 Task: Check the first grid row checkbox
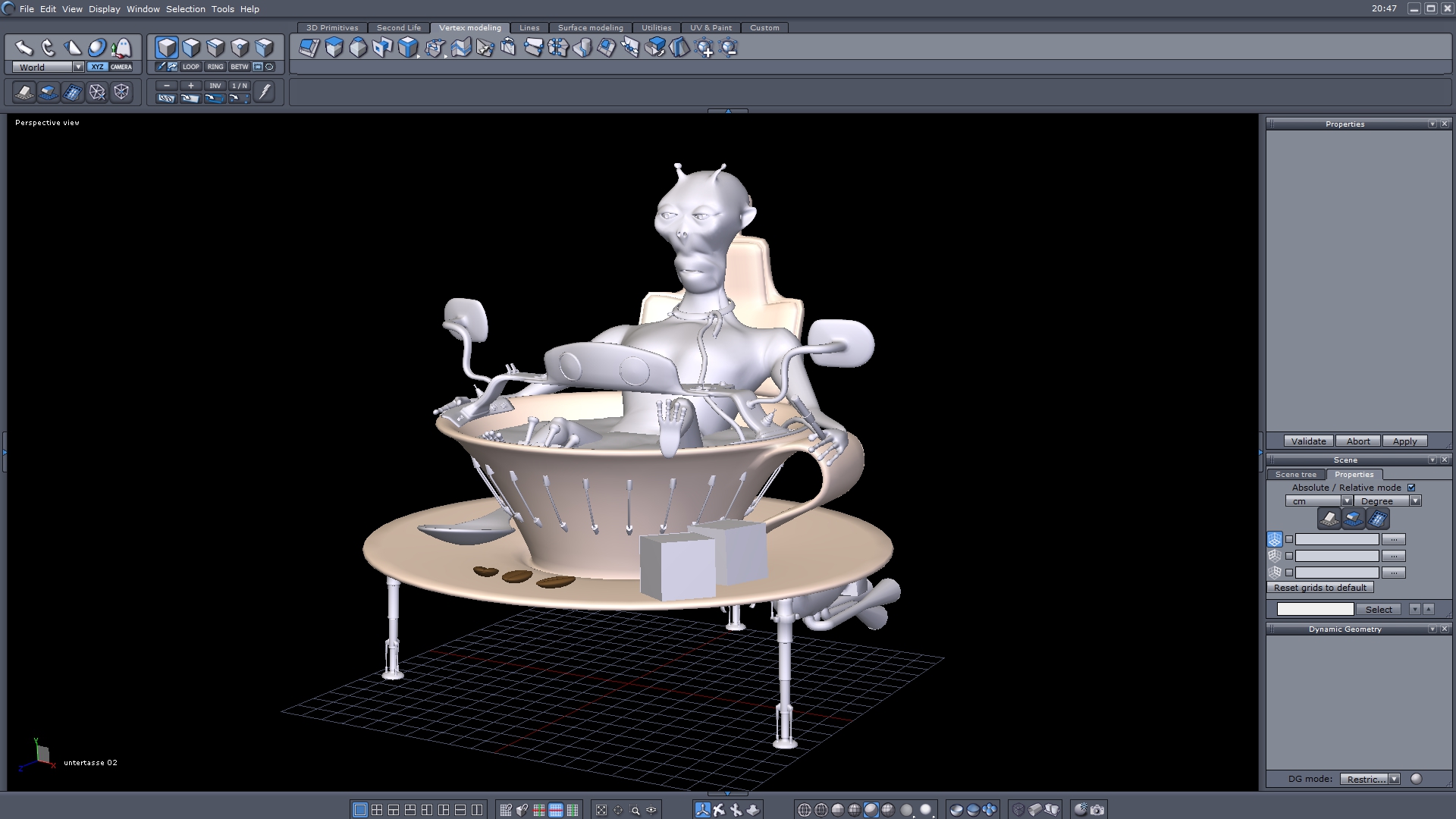[1289, 539]
